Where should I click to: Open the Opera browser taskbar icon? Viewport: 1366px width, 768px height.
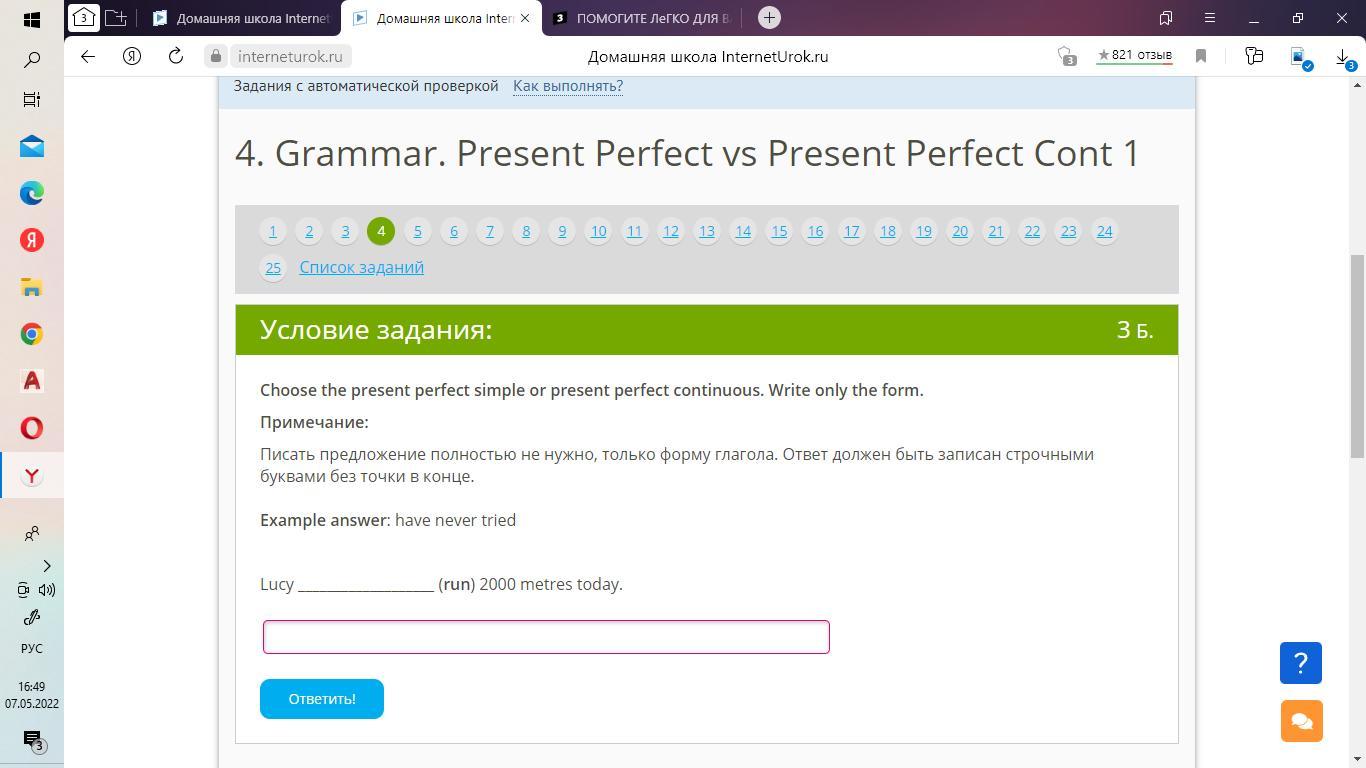(32, 428)
